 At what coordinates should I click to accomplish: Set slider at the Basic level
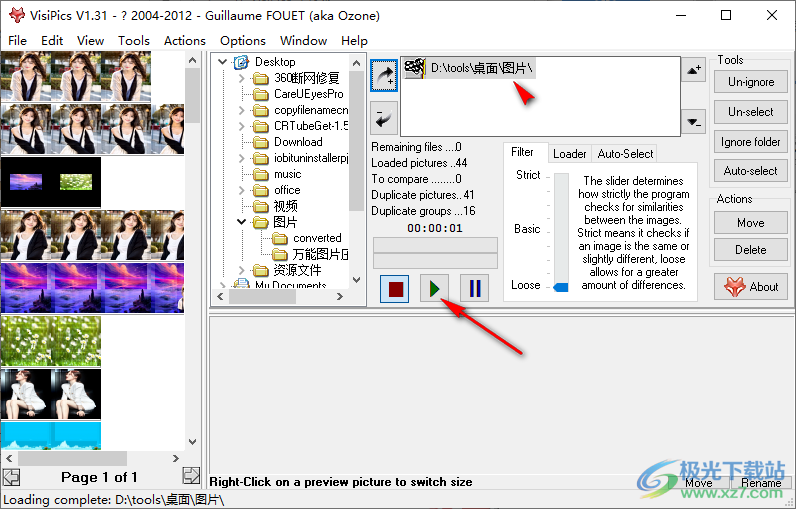[561, 230]
